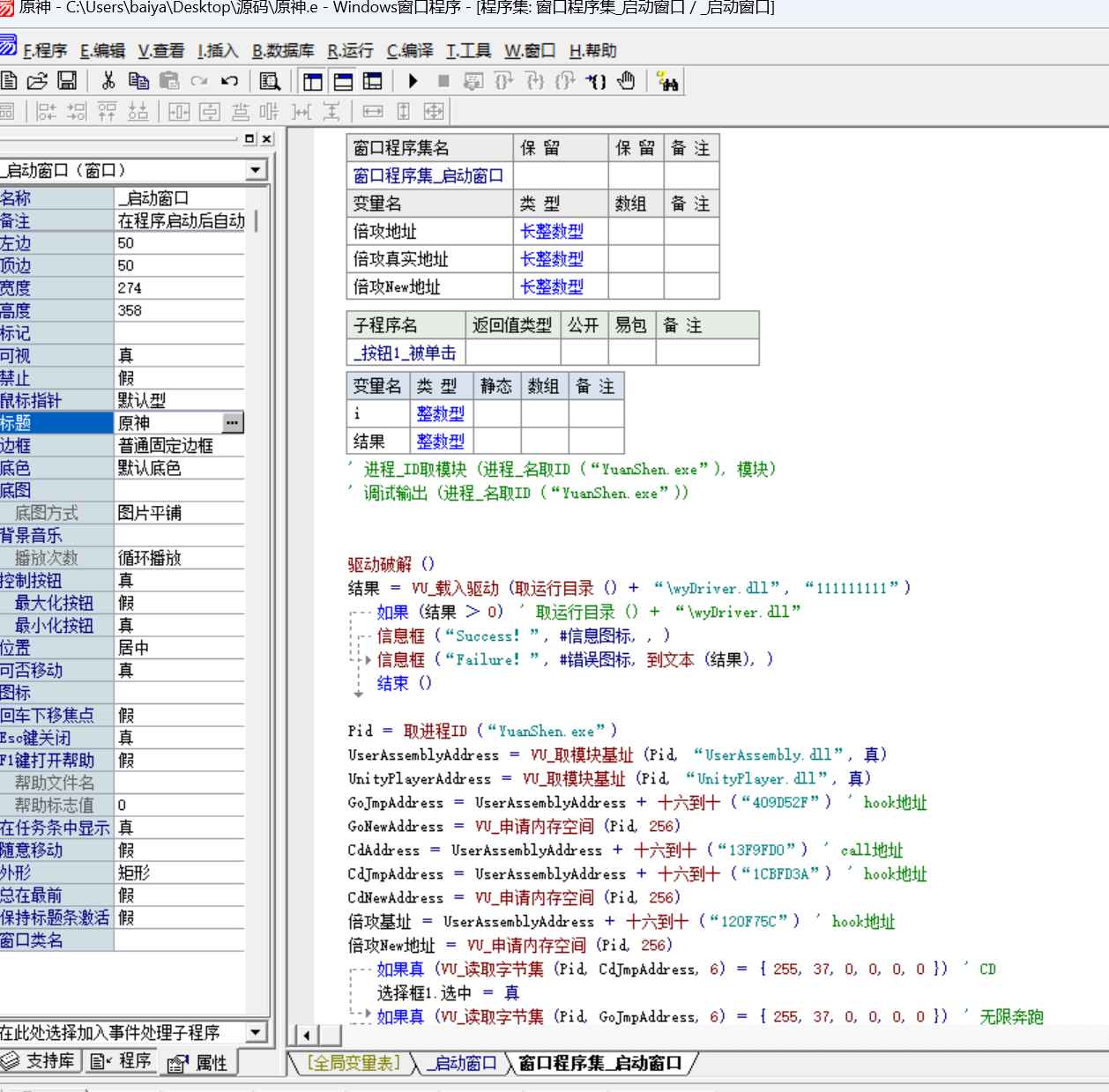Click the Copy icon in the toolbar

coord(138,81)
